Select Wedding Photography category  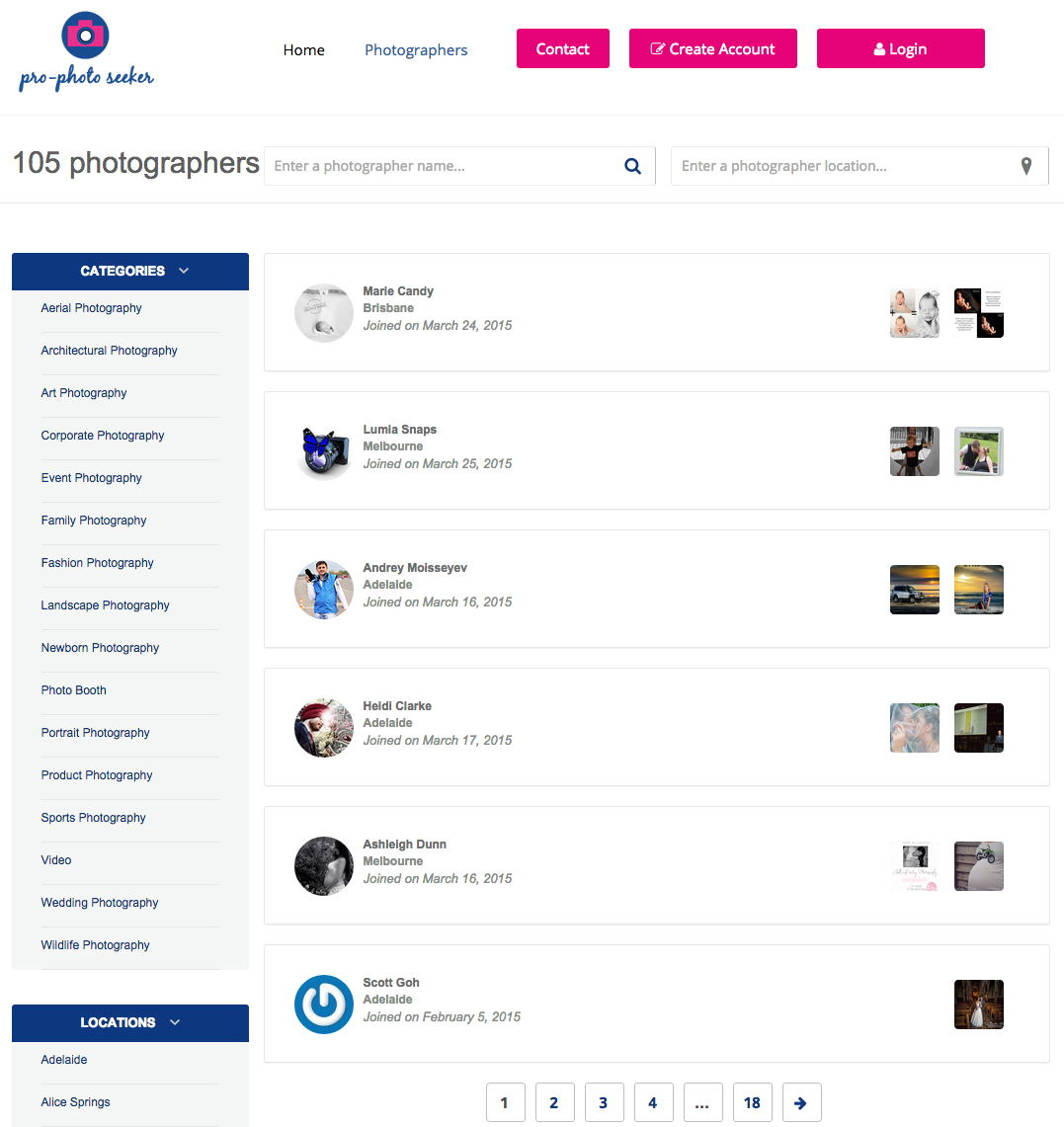point(99,903)
